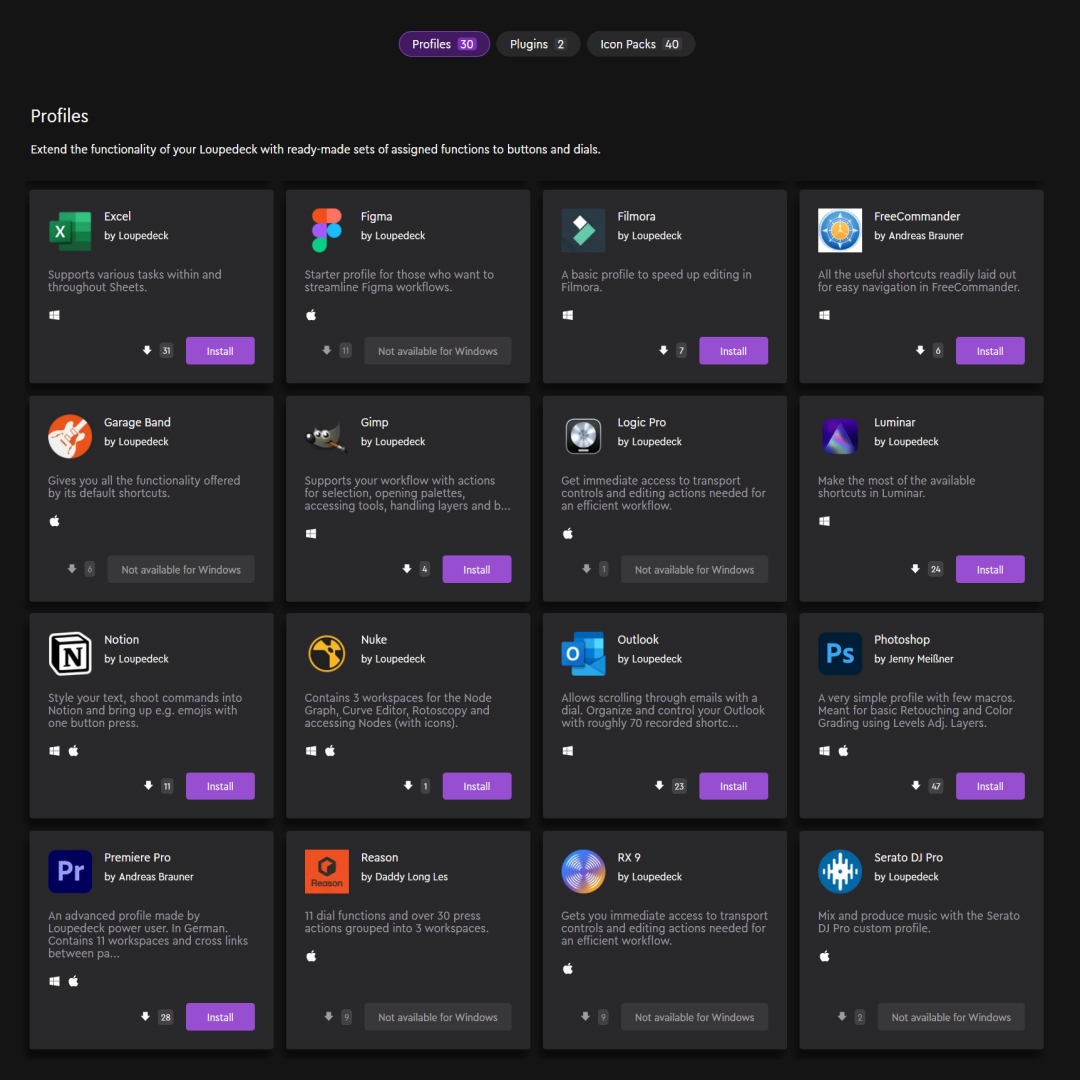Click the Gimp mascot icon
The image size is (1080, 1080).
pos(326,437)
